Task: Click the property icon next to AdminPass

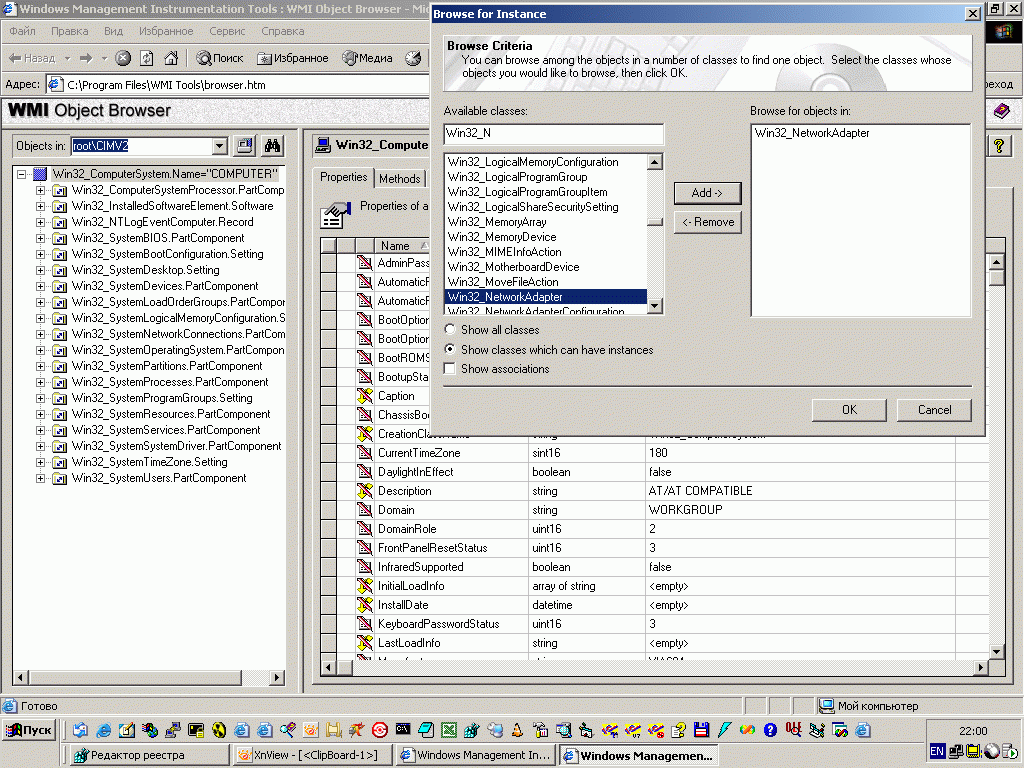Action: (x=364, y=263)
